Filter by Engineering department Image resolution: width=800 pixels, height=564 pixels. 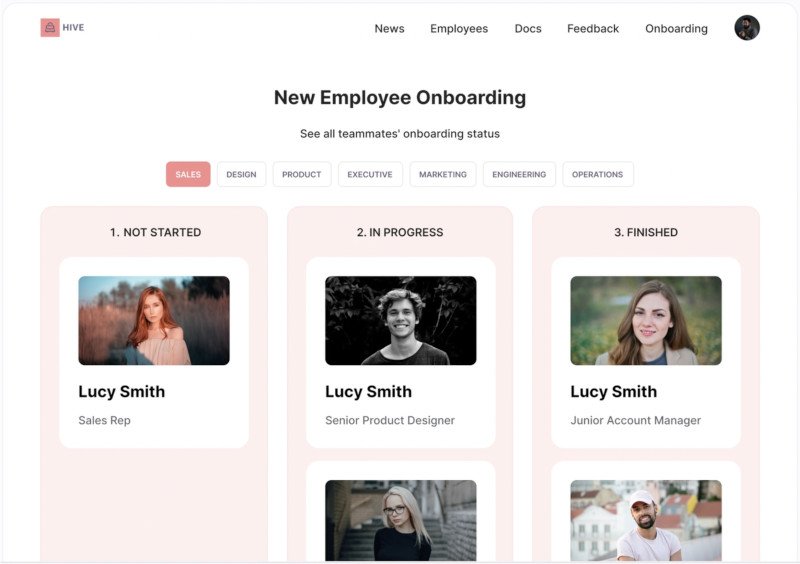pyautogui.click(x=519, y=174)
